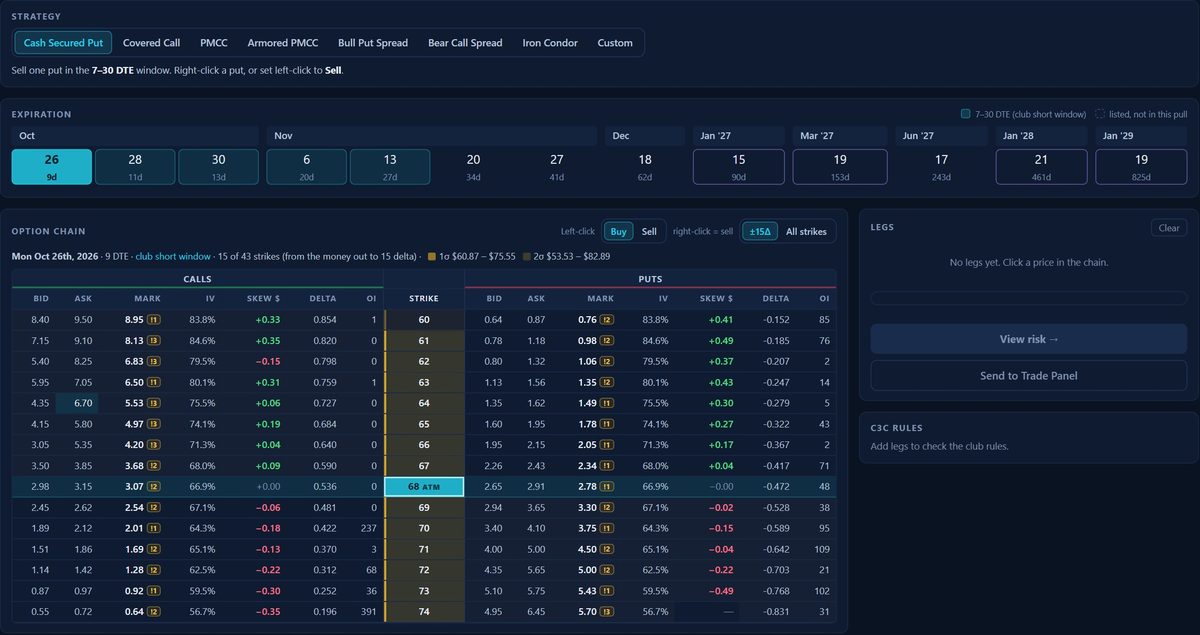This screenshot has width=1200, height=635.
Task: Pick the Iron Condor strategy tab
Action: point(550,43)
